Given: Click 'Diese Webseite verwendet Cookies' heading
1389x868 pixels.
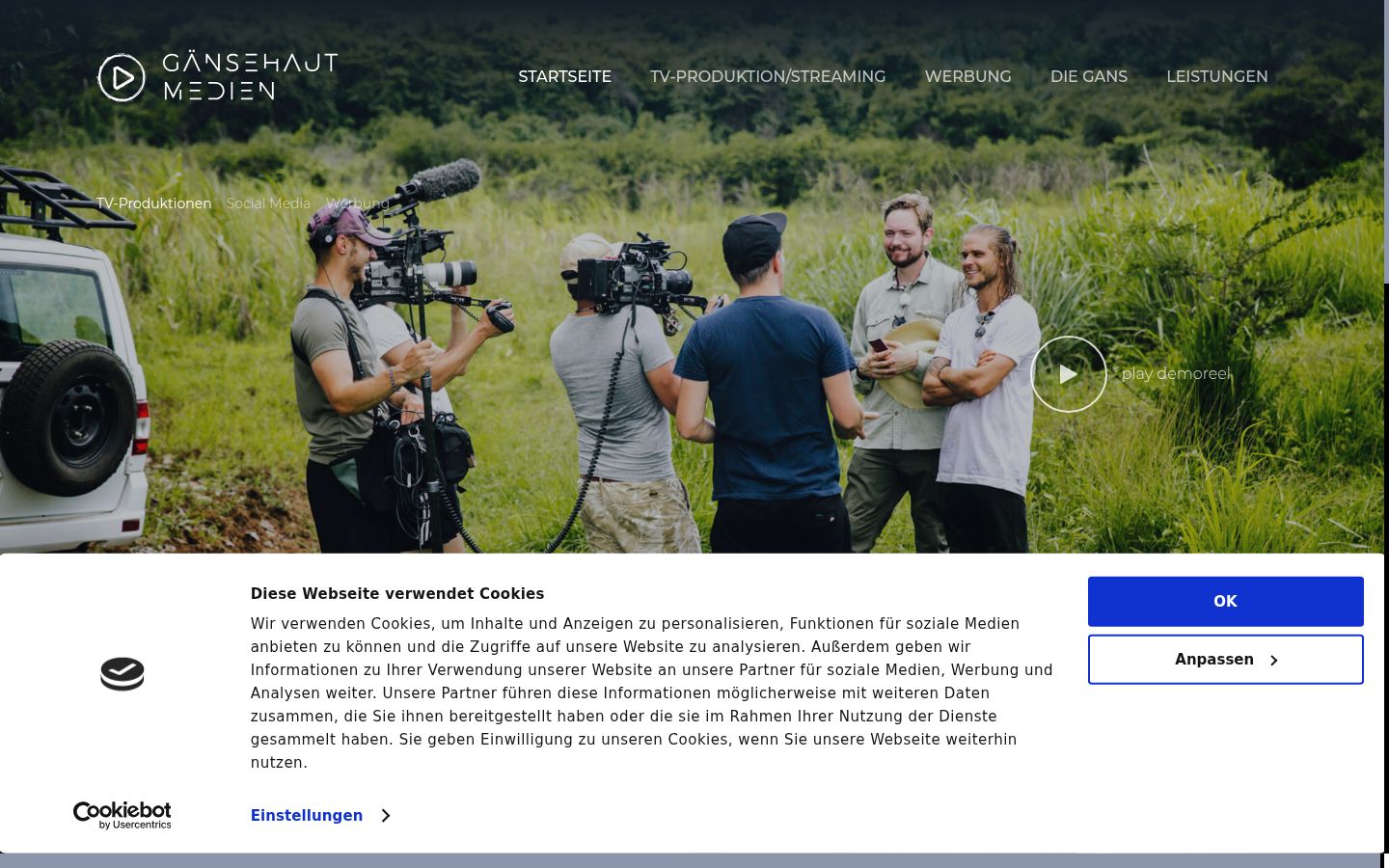Looking at the screenshot, I should (397, 594).
